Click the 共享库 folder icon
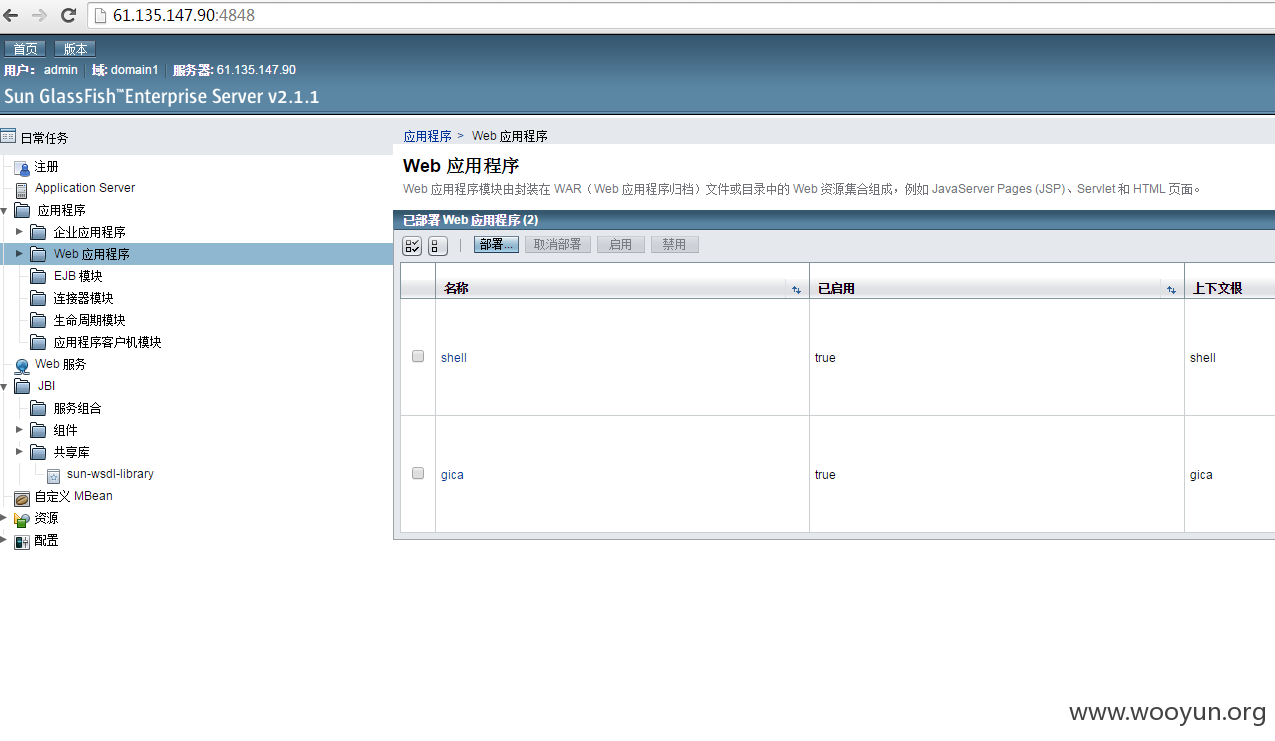The width and height of the screenshot is (1275, 741). click(38, 452)
